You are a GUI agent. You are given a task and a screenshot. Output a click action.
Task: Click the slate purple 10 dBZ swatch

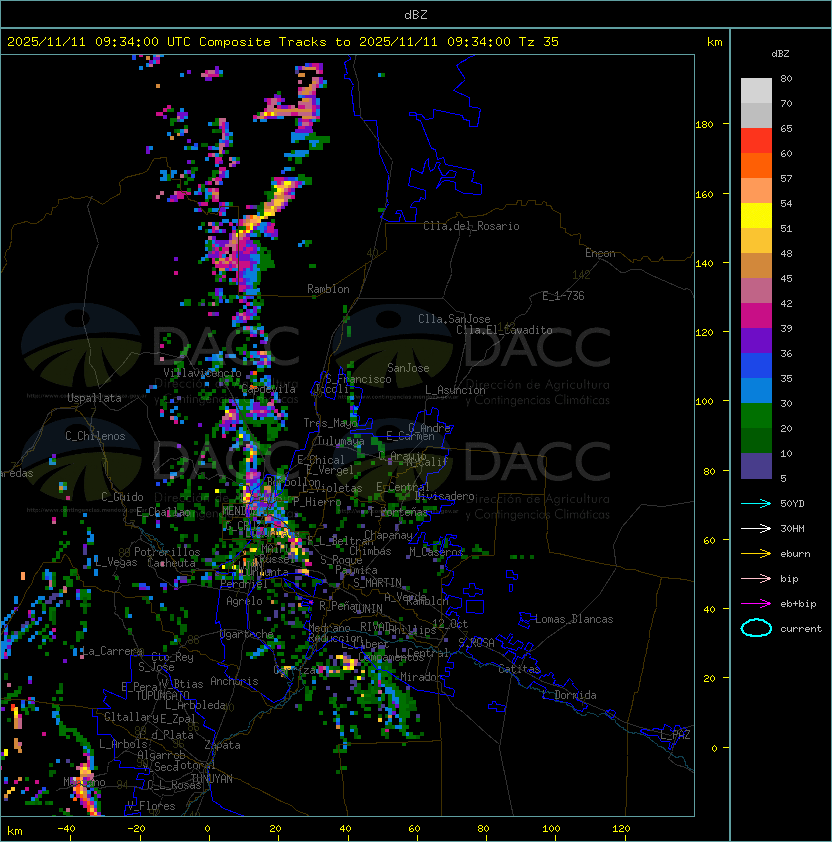[x=756, y=466]
